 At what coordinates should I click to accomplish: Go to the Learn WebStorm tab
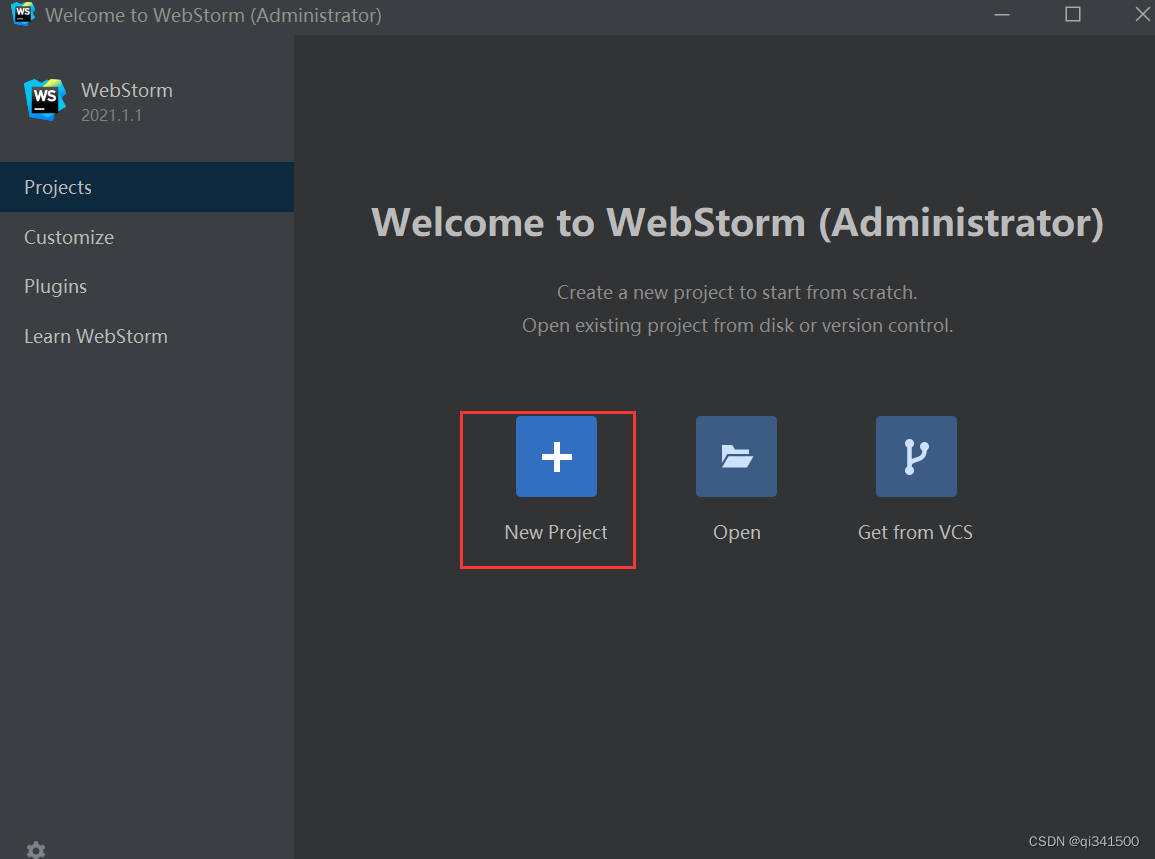coord(147,336)
